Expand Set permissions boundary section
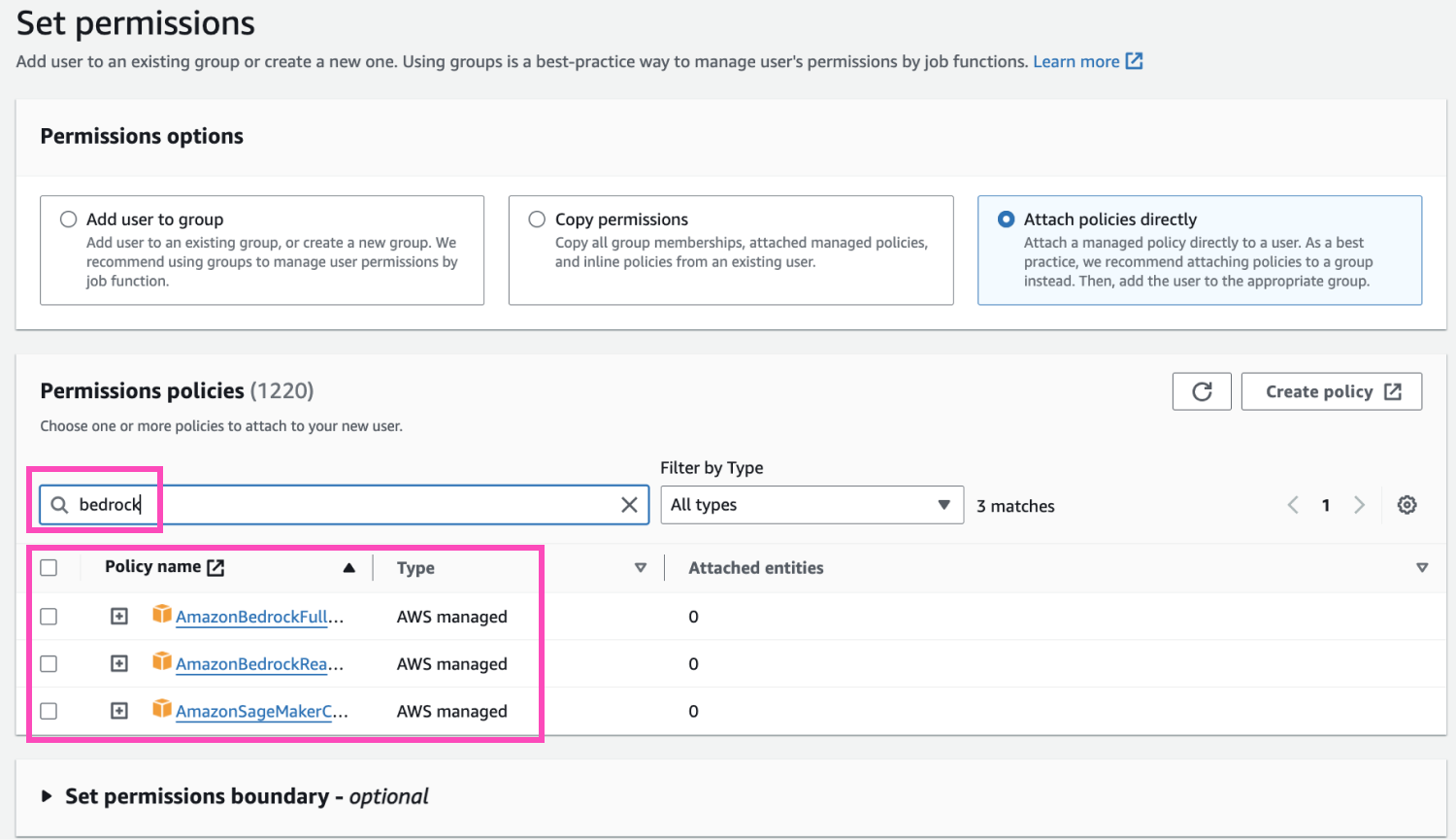 (47, 796)
